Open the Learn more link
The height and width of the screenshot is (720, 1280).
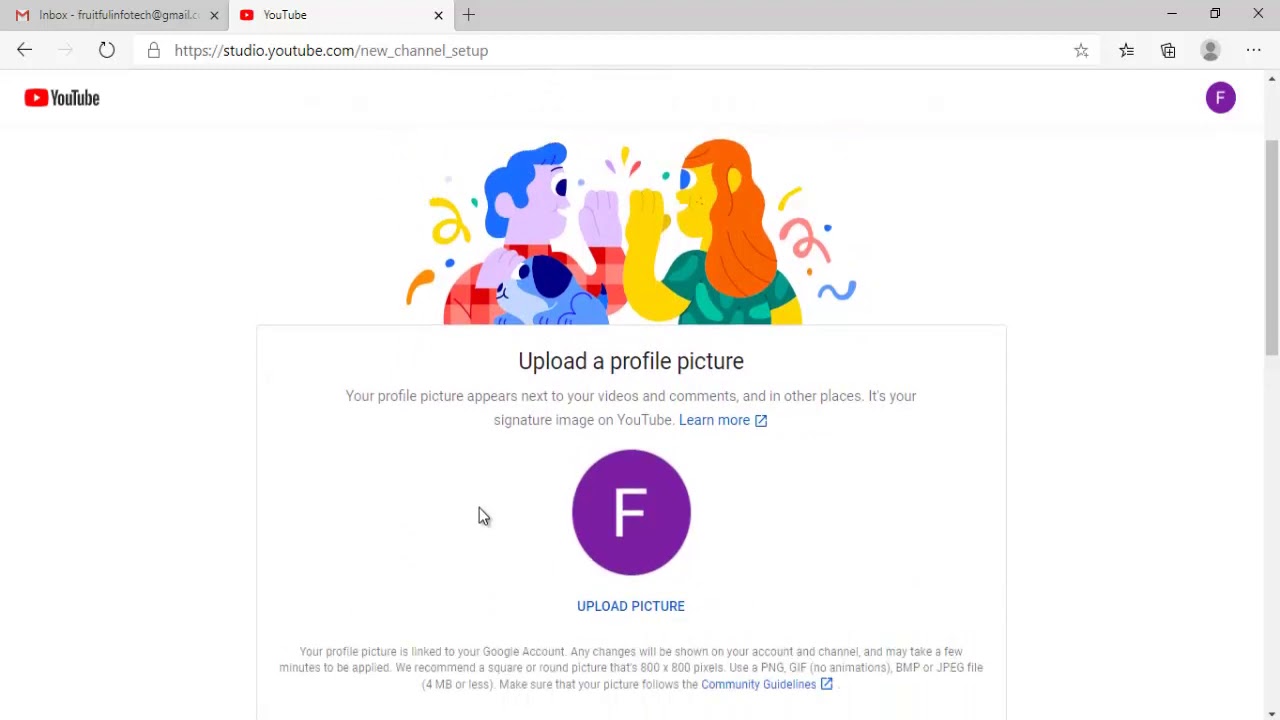[x=723, y=420]
